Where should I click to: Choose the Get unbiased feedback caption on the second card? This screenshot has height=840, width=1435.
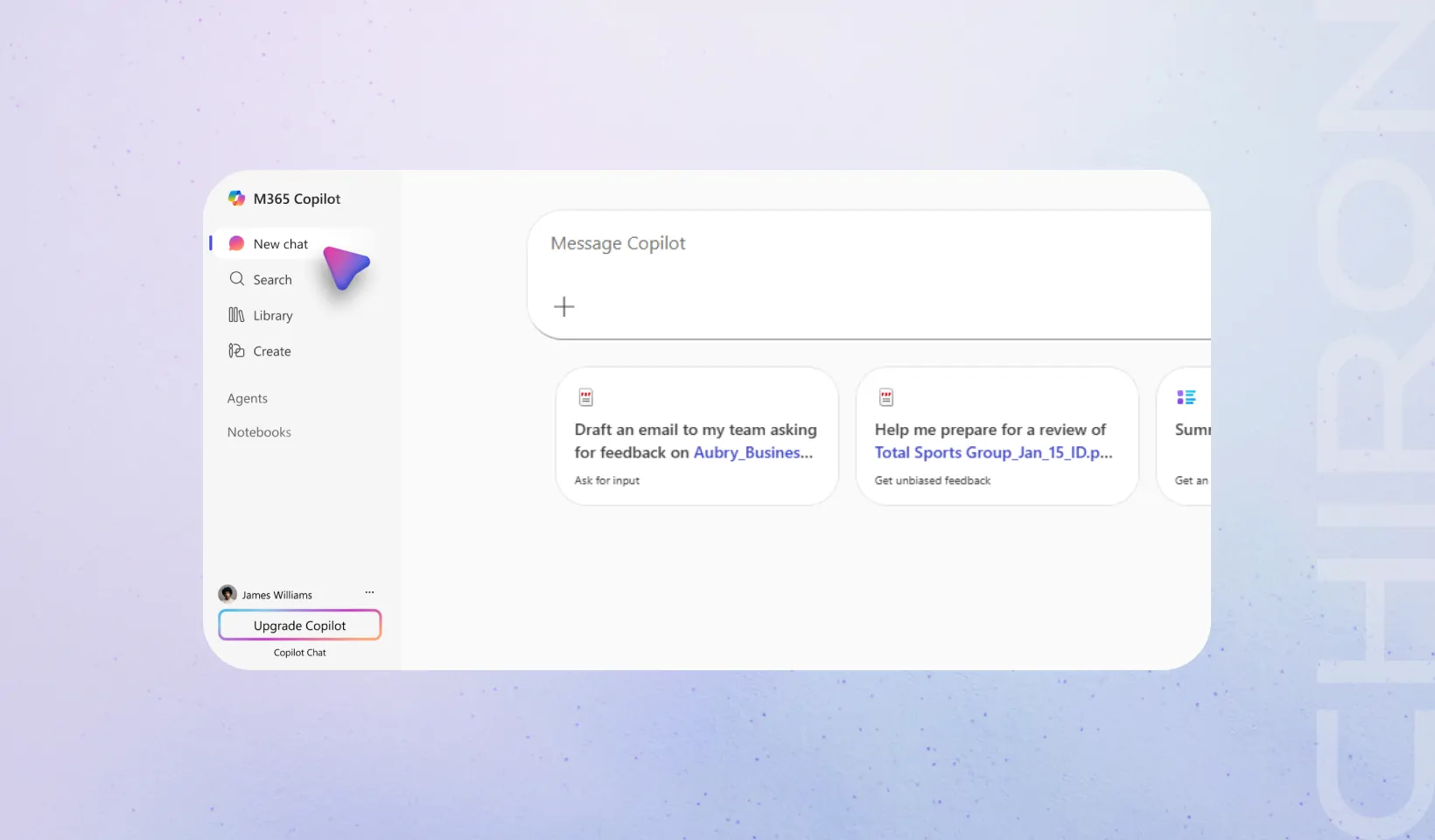(x=933, y=480)
